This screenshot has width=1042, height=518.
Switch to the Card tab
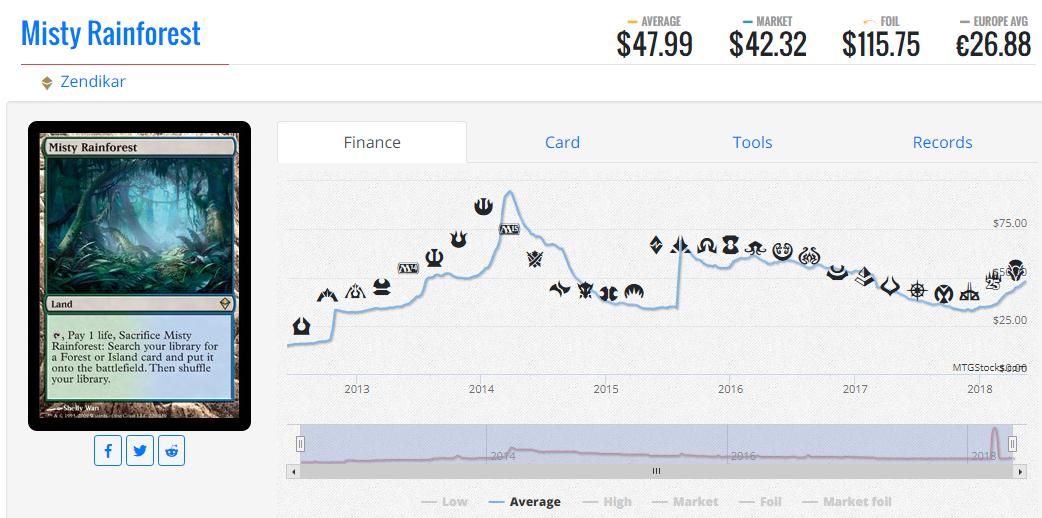[562, 142]
